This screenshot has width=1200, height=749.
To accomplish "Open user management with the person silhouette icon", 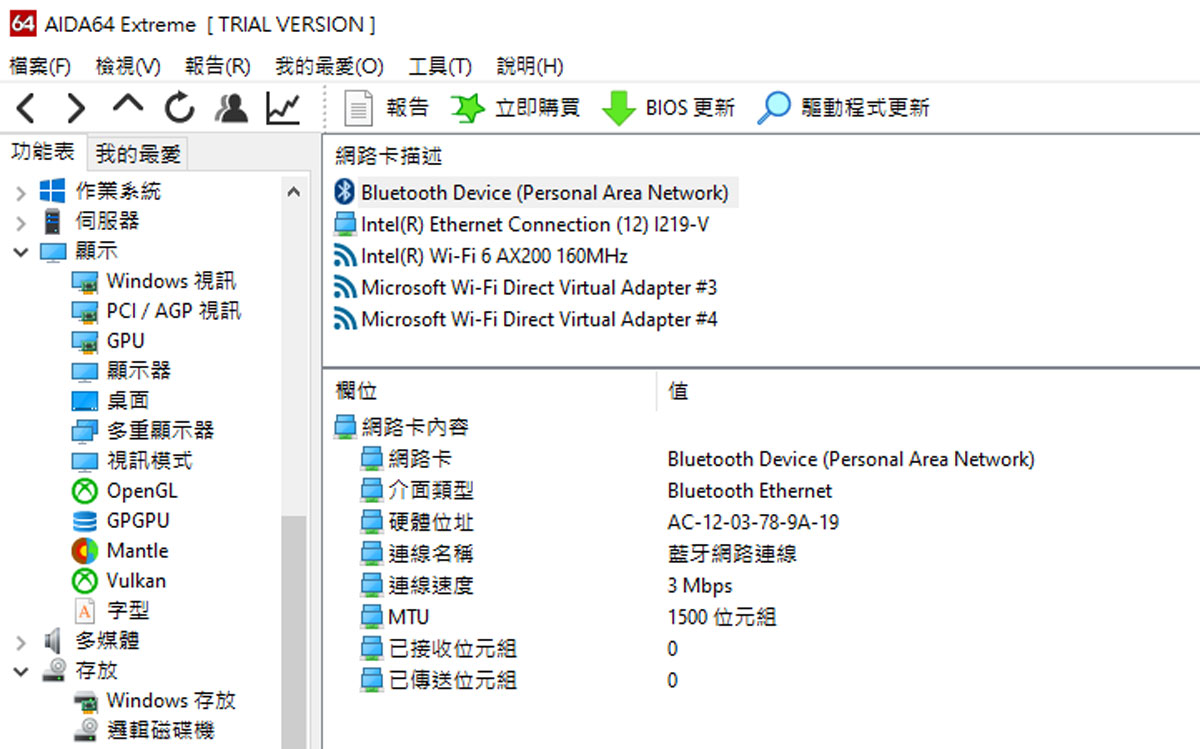I will 231,107.
